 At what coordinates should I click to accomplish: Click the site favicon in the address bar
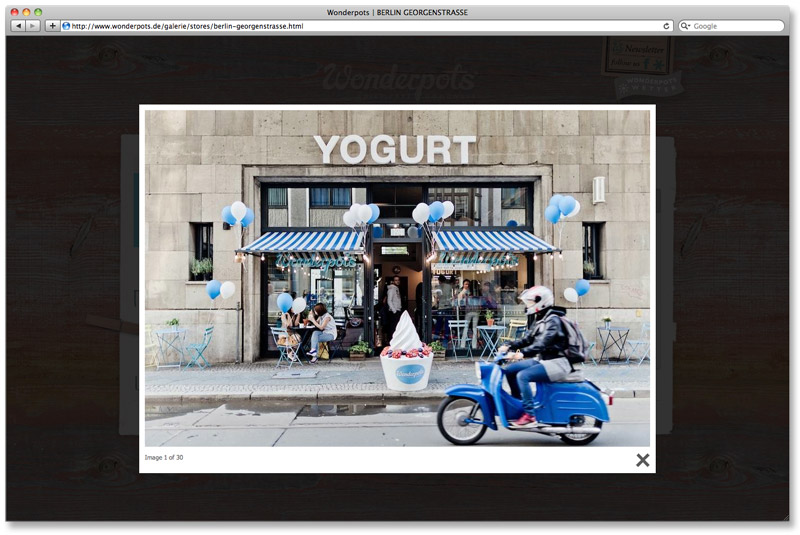coord(66,26)
